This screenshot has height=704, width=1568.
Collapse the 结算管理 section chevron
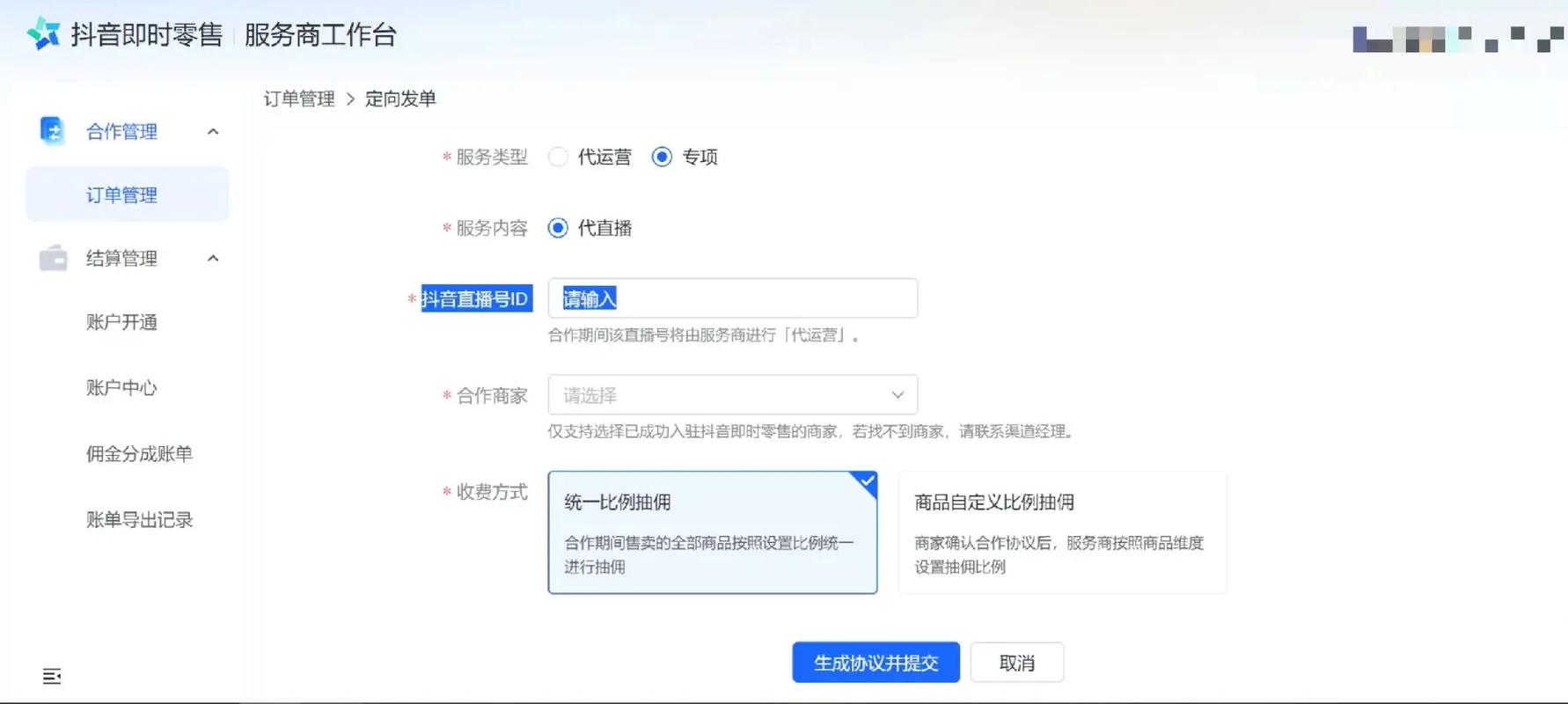tap(213, 258)
